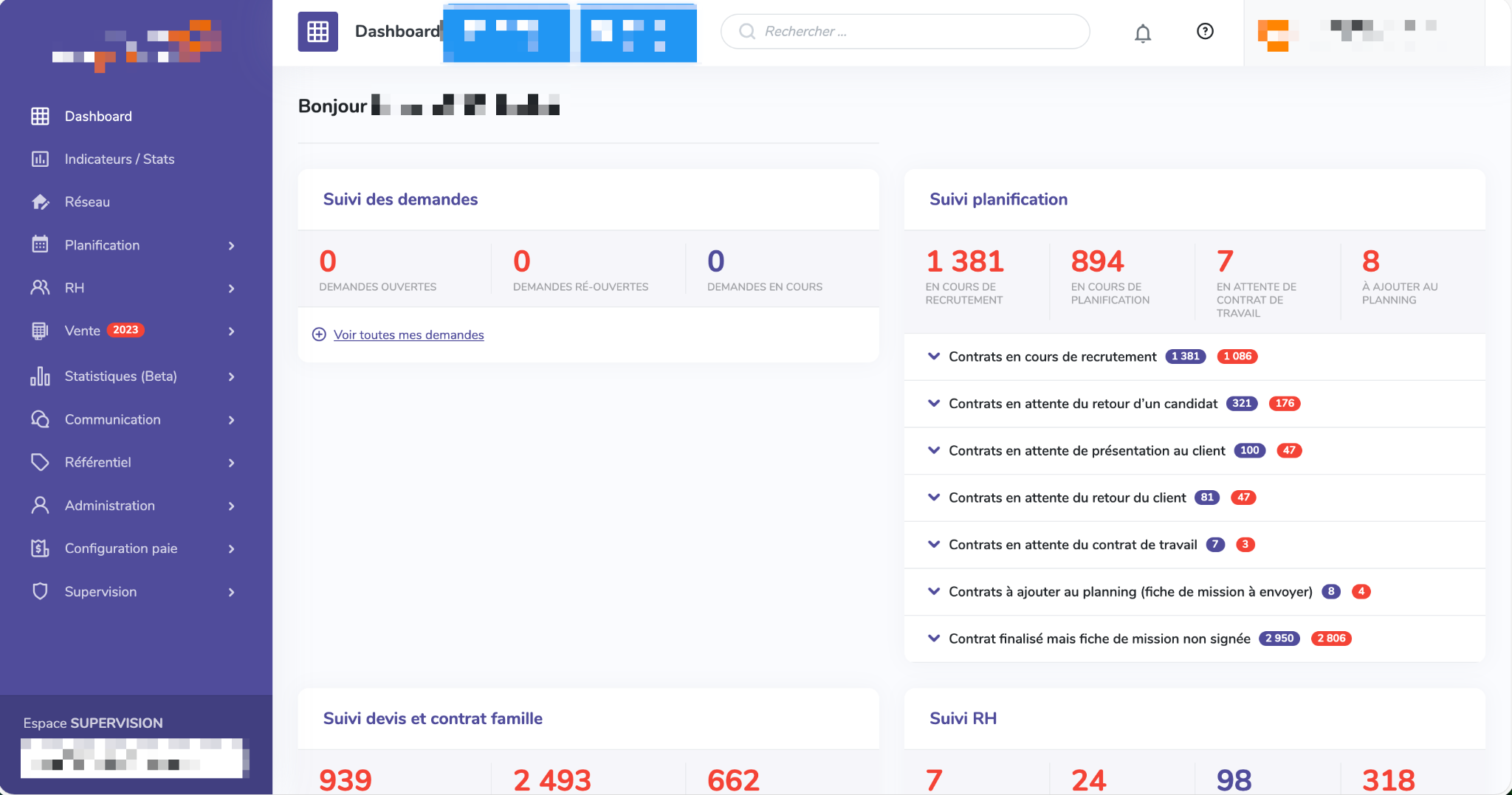Screen dimensions: 1512x795
Task: Click the Indicateurs / Stats chart icon
Action: [40, 159]
